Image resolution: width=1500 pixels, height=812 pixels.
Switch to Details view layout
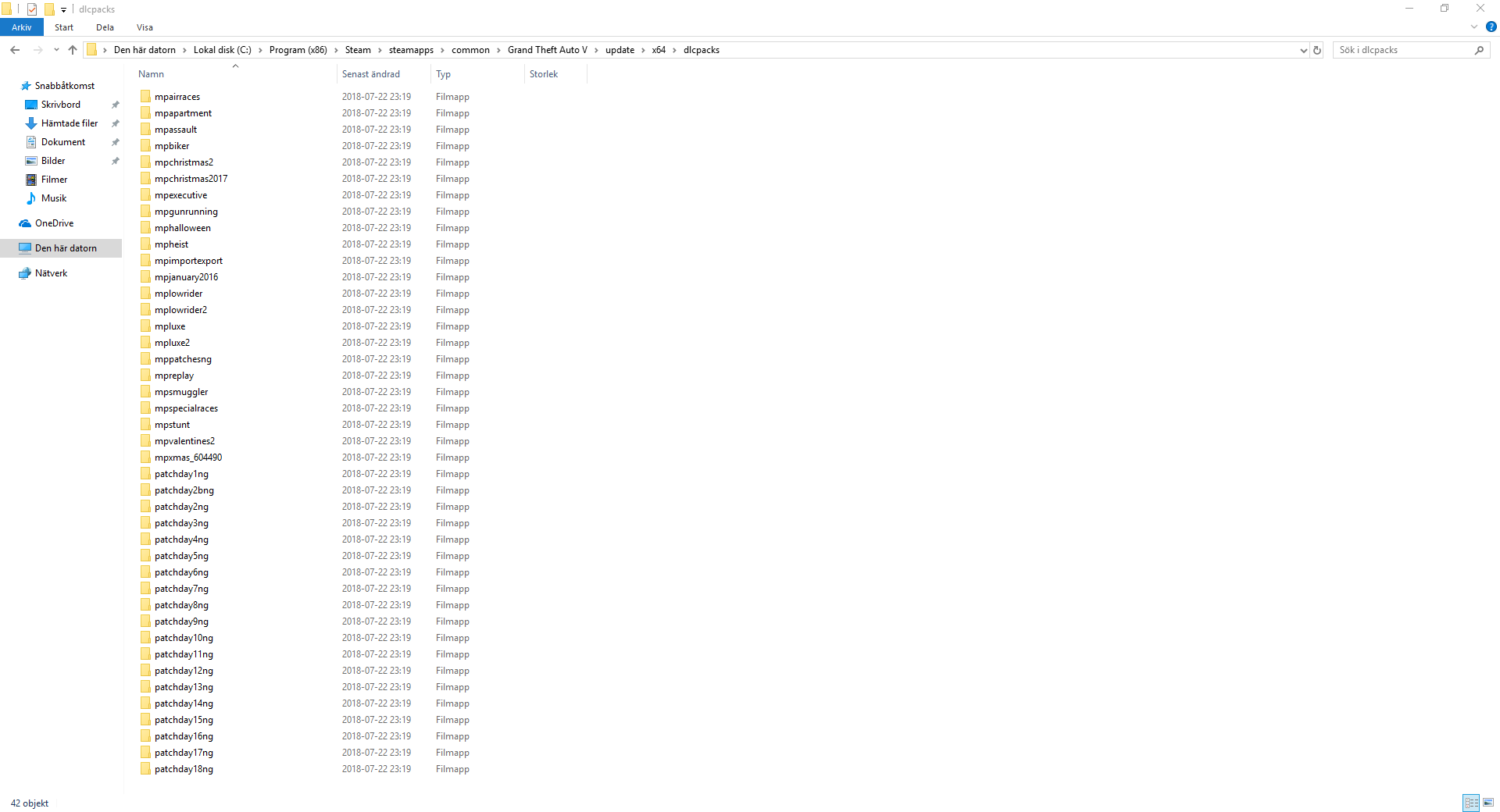pyautogui.click(x=1472, y=803)
